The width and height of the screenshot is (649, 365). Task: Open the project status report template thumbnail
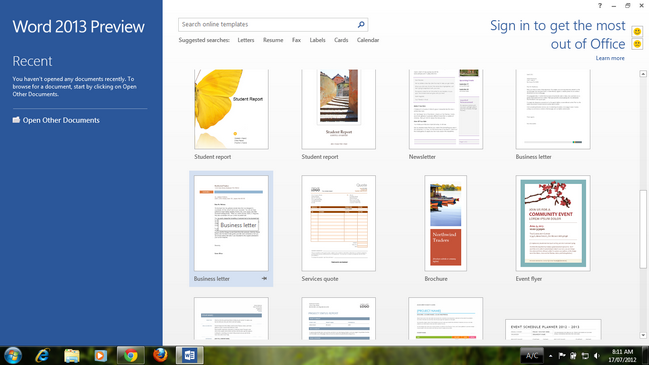[339, 319]
